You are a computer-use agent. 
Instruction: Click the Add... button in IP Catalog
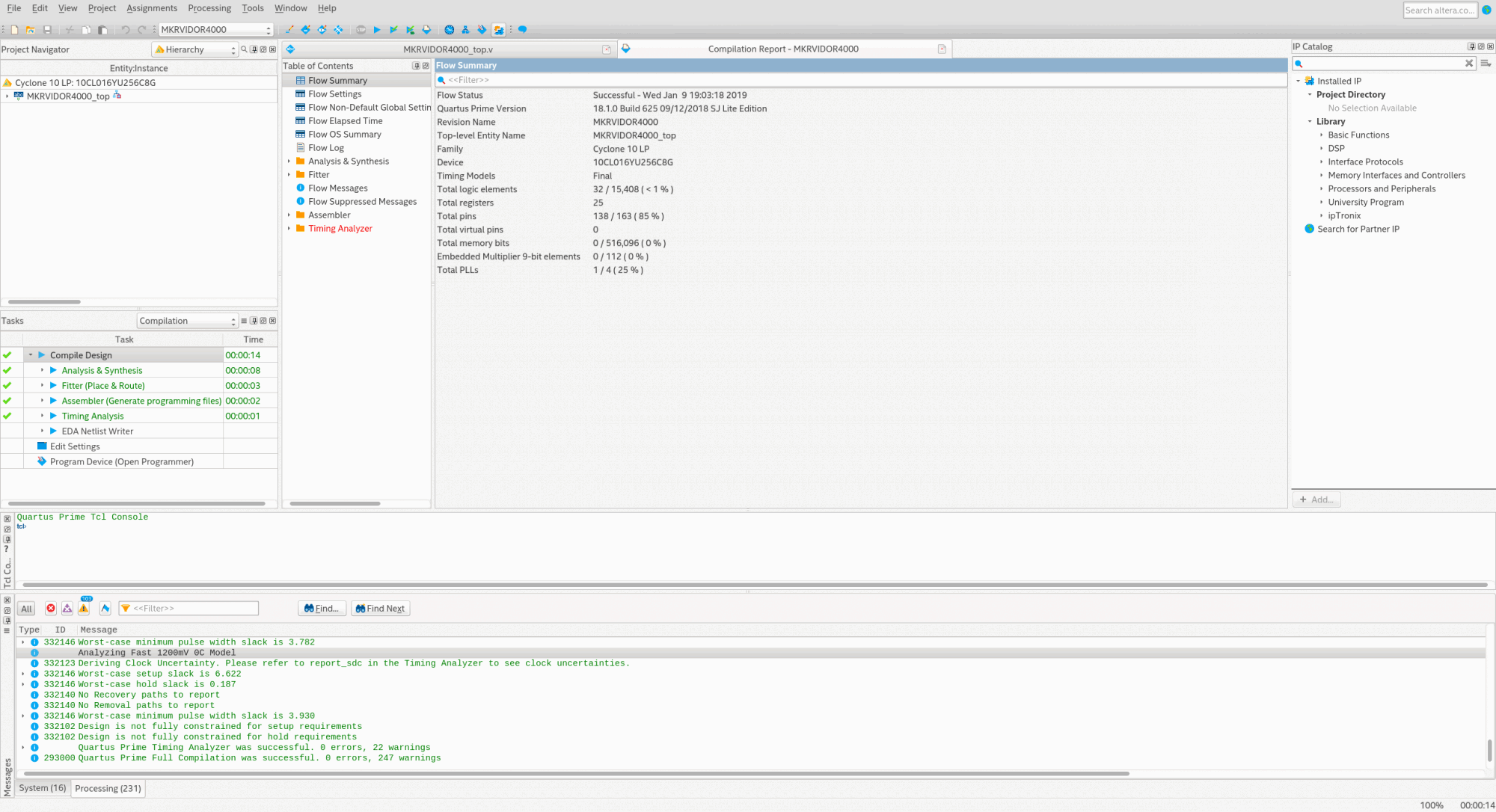1316,499
